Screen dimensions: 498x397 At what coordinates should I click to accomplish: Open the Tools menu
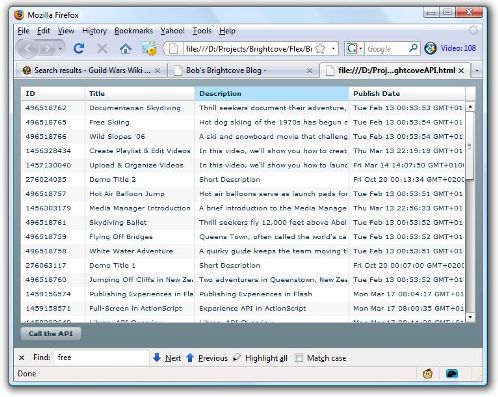pyautogui.click(x=202, y=31)
